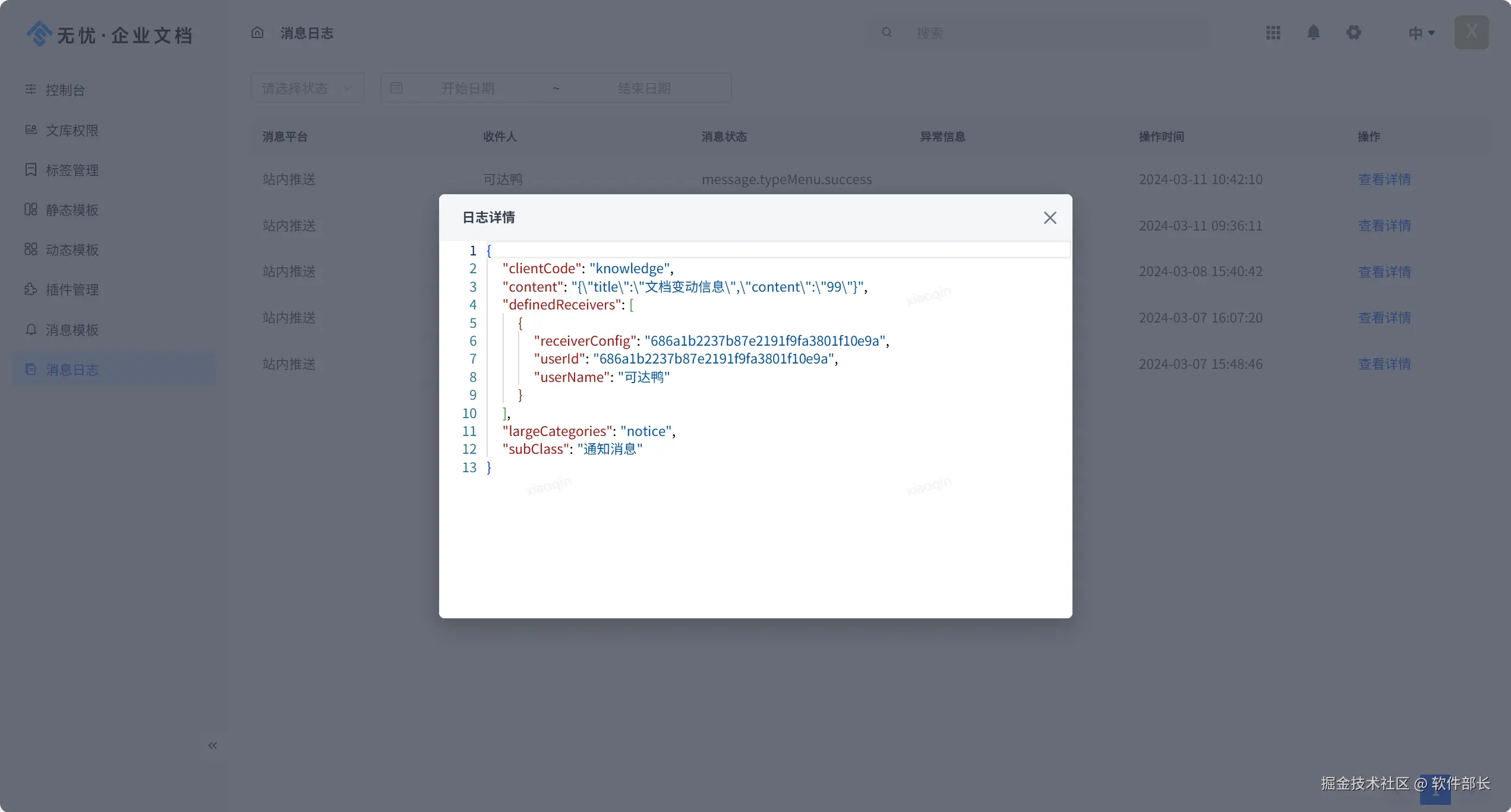Close the 日志详情 dialog
This screenshot has width=1511, height=812.
coord(1050,218)
